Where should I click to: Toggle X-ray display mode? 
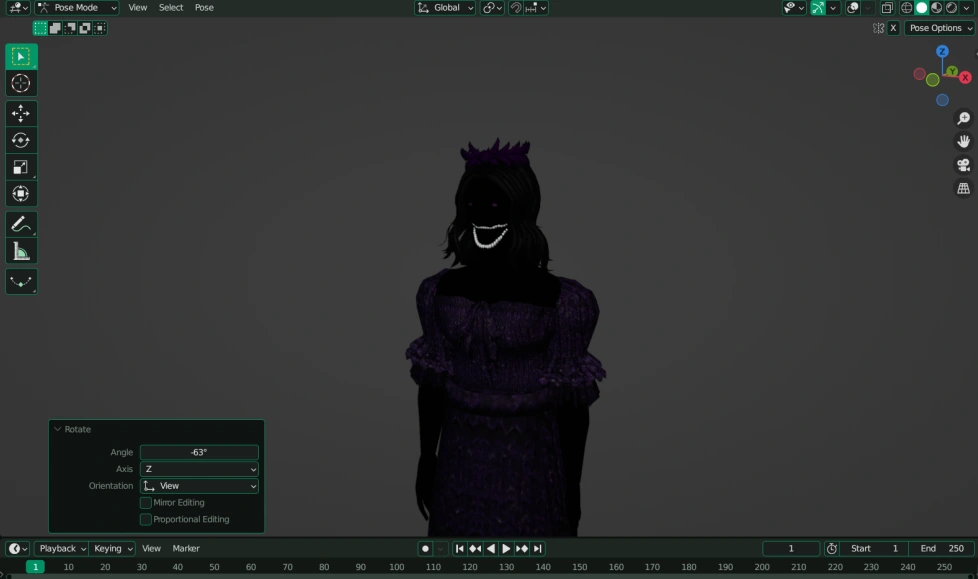point(886,7)
